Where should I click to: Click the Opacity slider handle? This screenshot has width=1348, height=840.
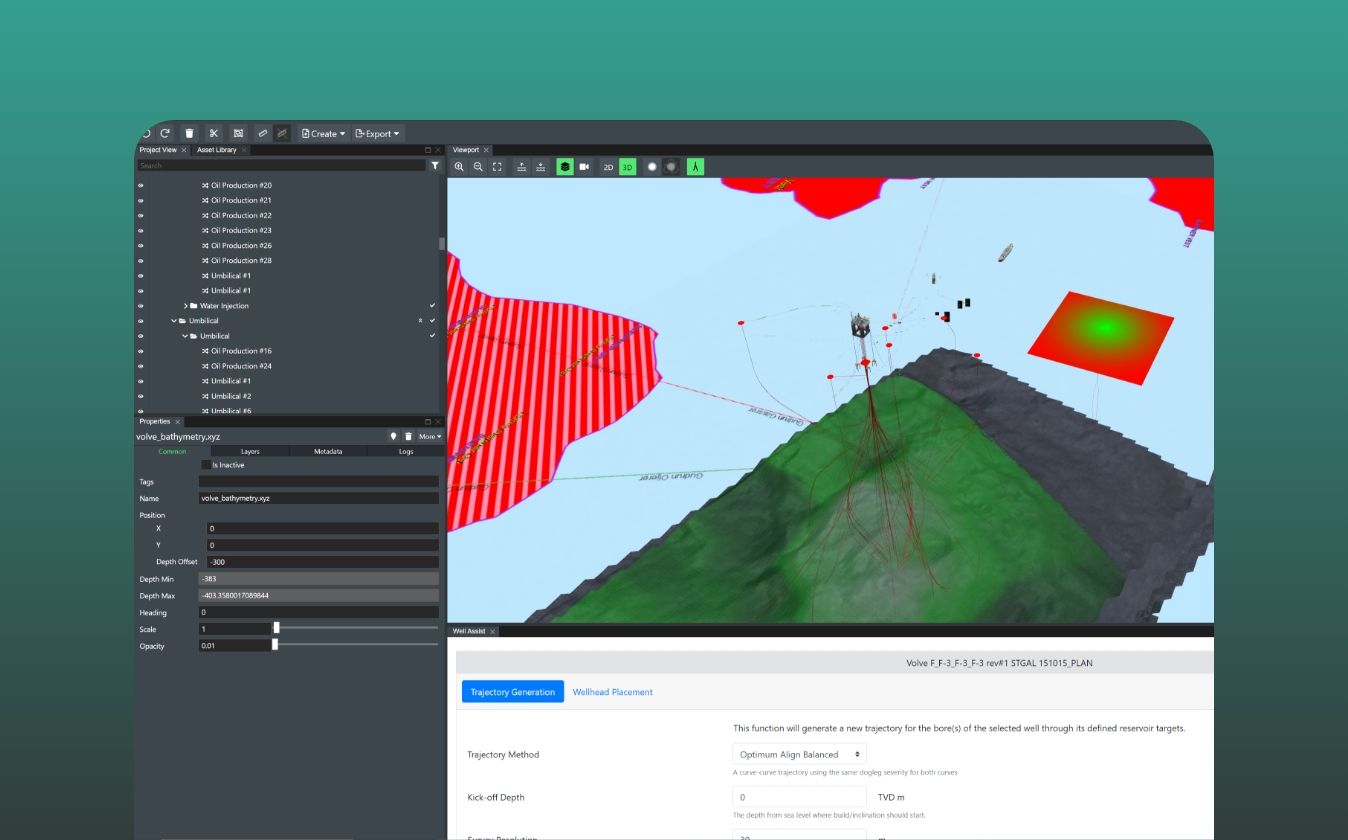point(275,645)
